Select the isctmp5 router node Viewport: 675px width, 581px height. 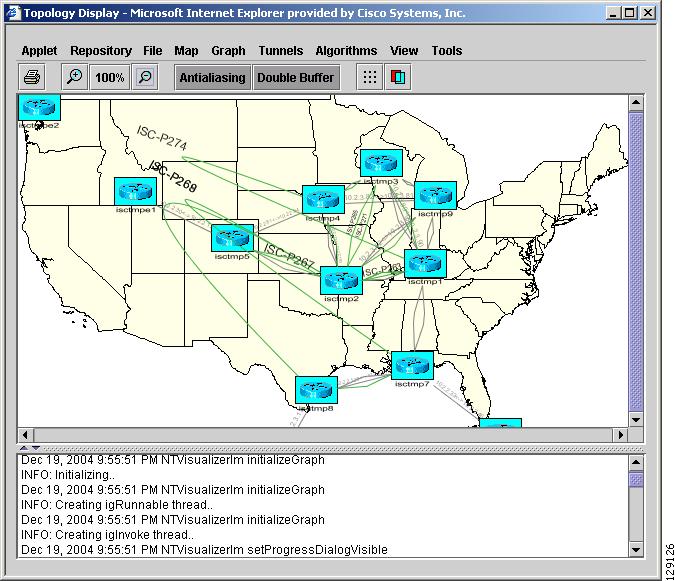click(232, 238)
